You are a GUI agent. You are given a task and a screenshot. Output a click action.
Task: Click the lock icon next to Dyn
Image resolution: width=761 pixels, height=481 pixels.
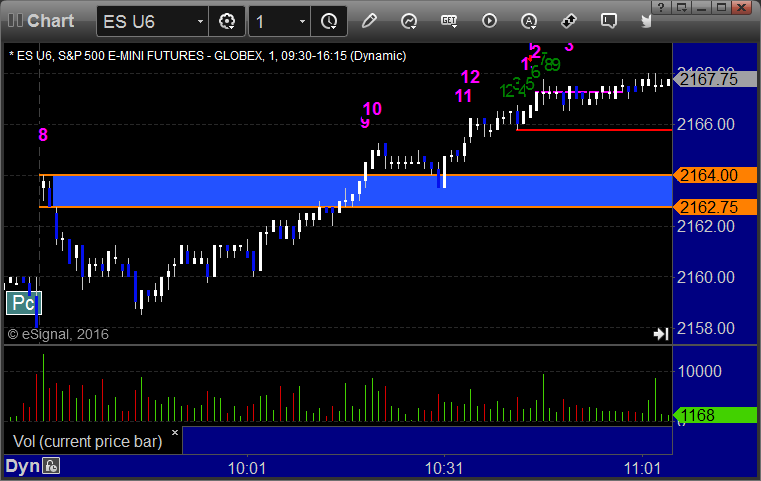[x=51, y=466]
